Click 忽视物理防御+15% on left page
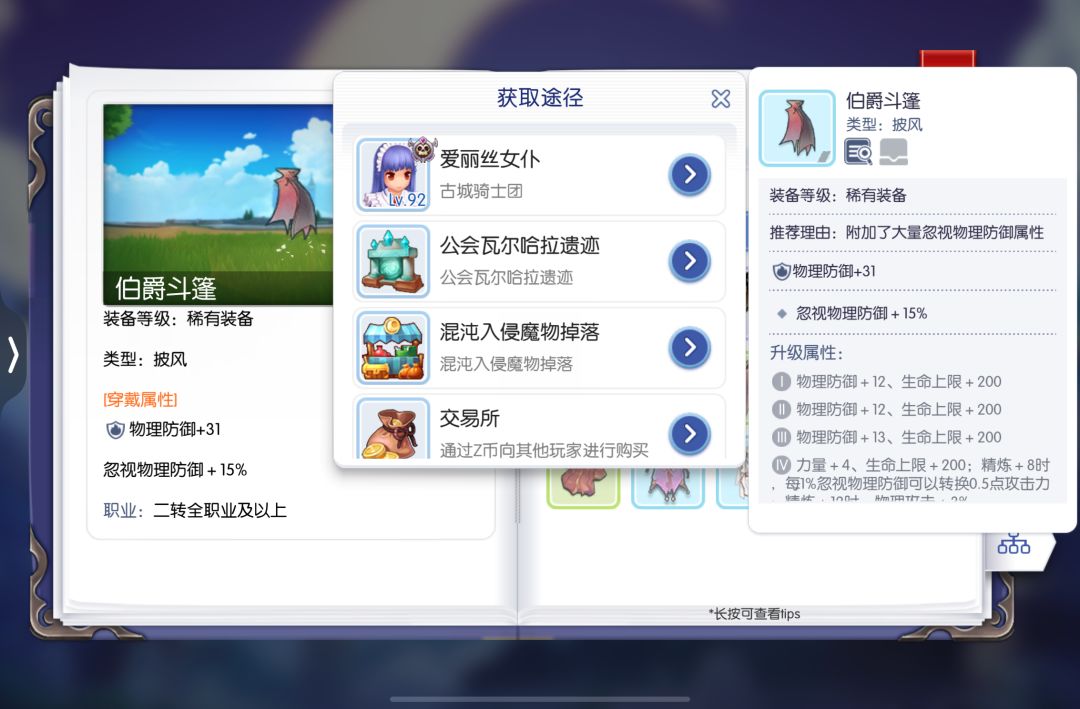Screen dimensions: 1080x709 tap(175, 470)
